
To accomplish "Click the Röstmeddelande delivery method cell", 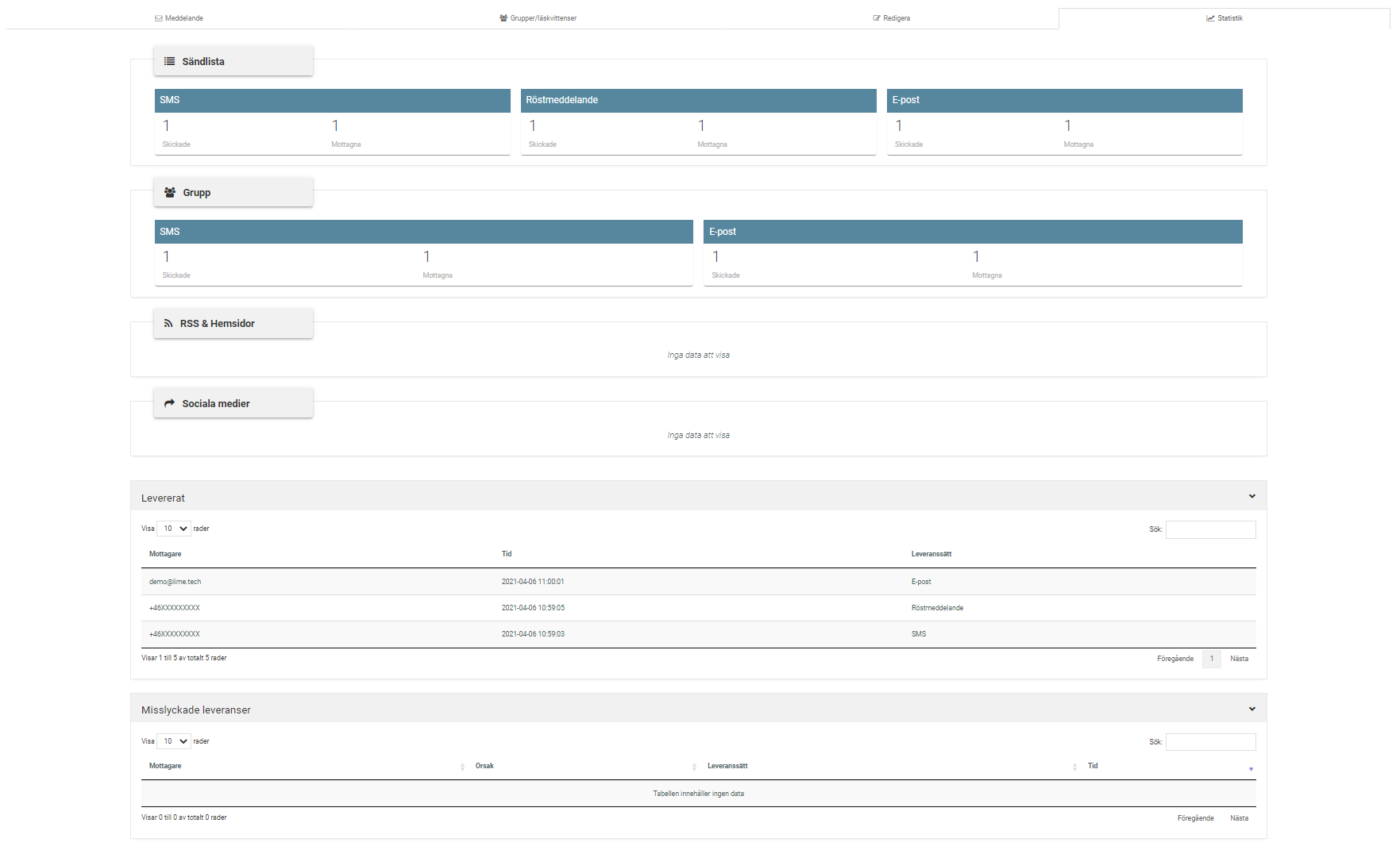I will (x=937, y=608).
